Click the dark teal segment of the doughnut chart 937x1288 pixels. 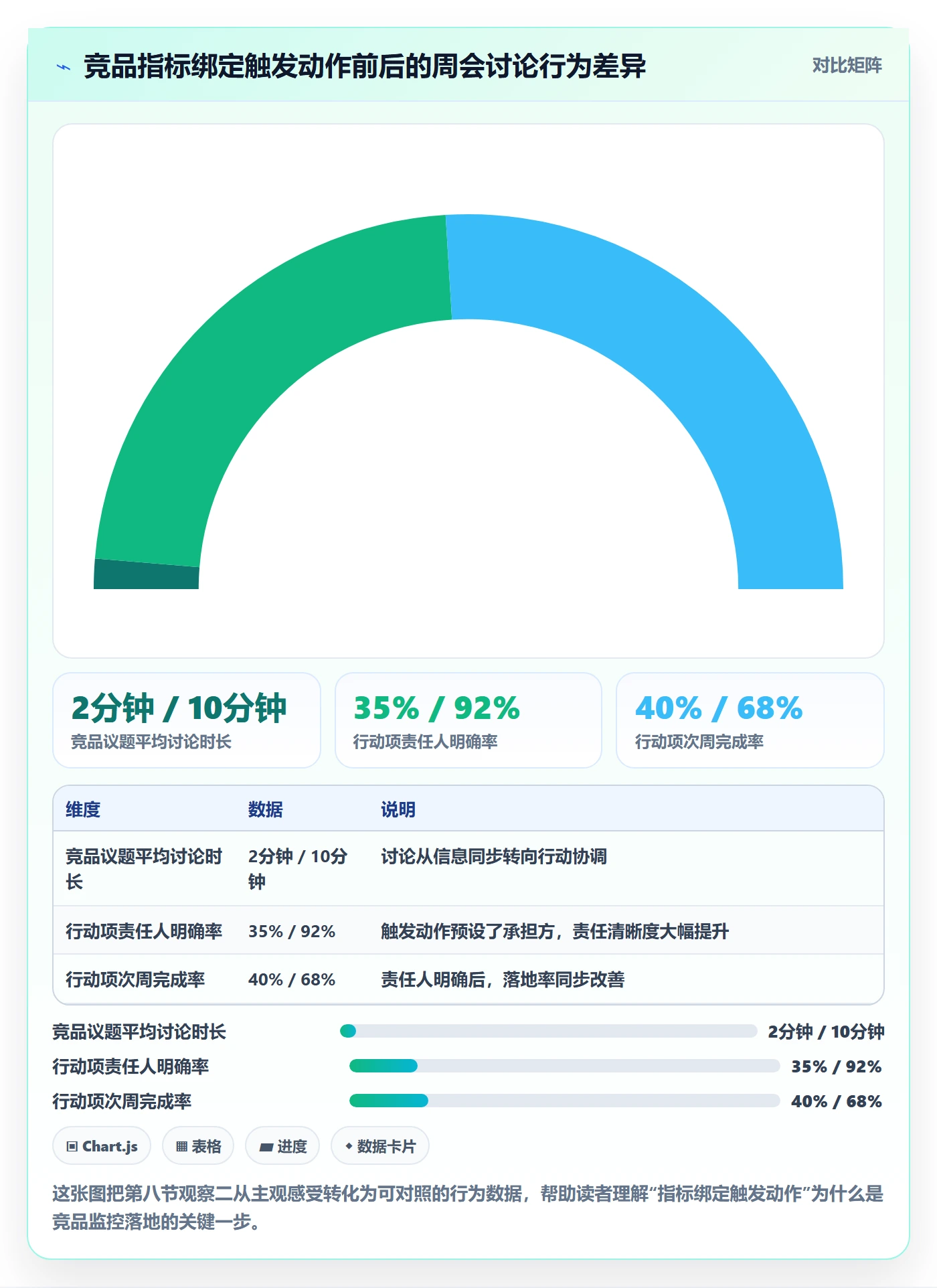146,574
